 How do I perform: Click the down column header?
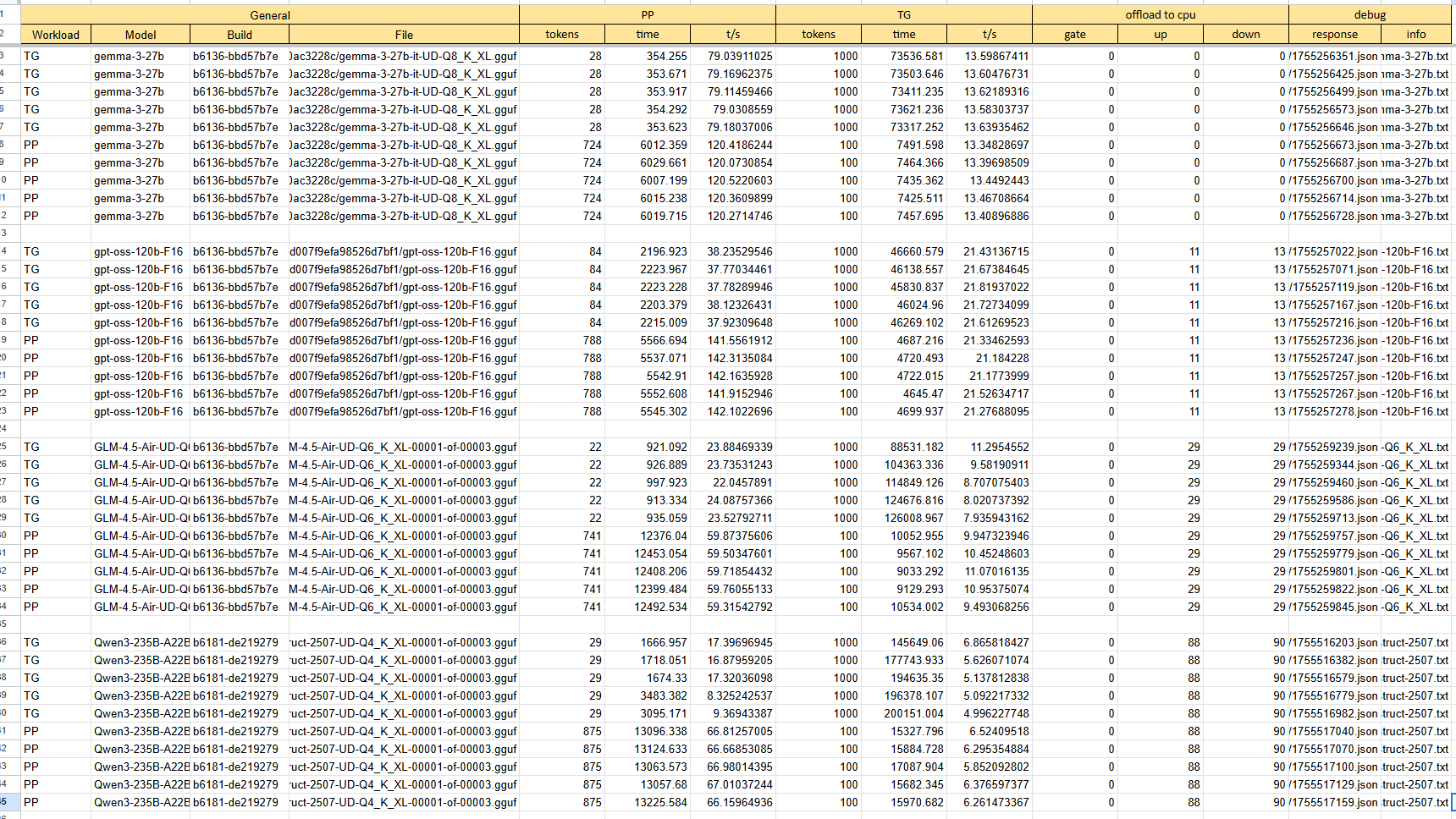[1246, 35]
